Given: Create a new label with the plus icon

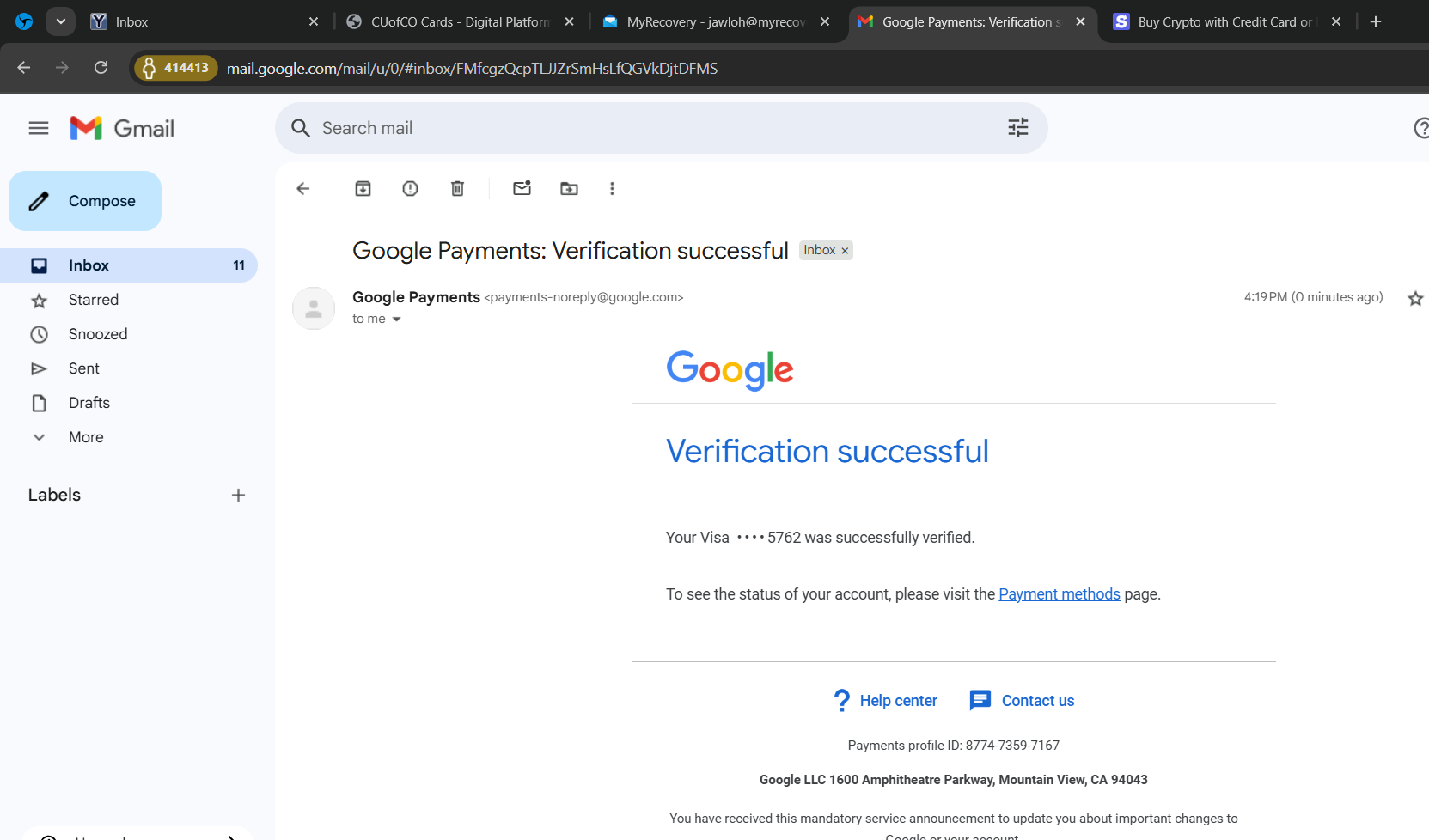Looking at the screenshot, I should tap(238, 495).
